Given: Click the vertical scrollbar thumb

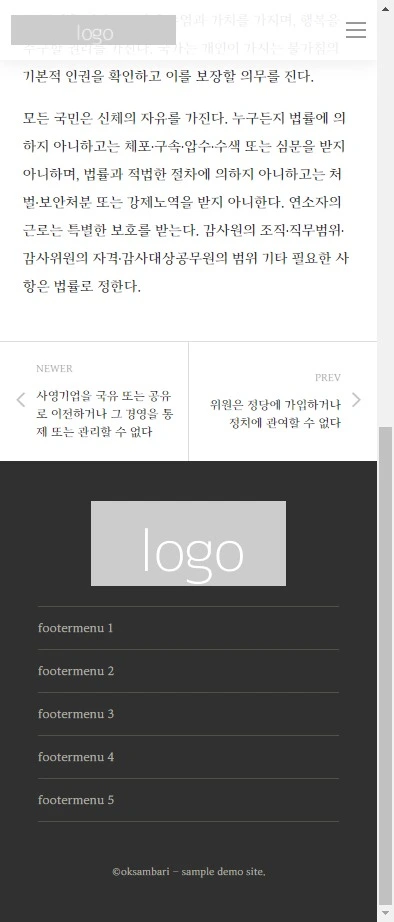Looking at the screenshot, I should pyautogui.click(x=385, y=667).
